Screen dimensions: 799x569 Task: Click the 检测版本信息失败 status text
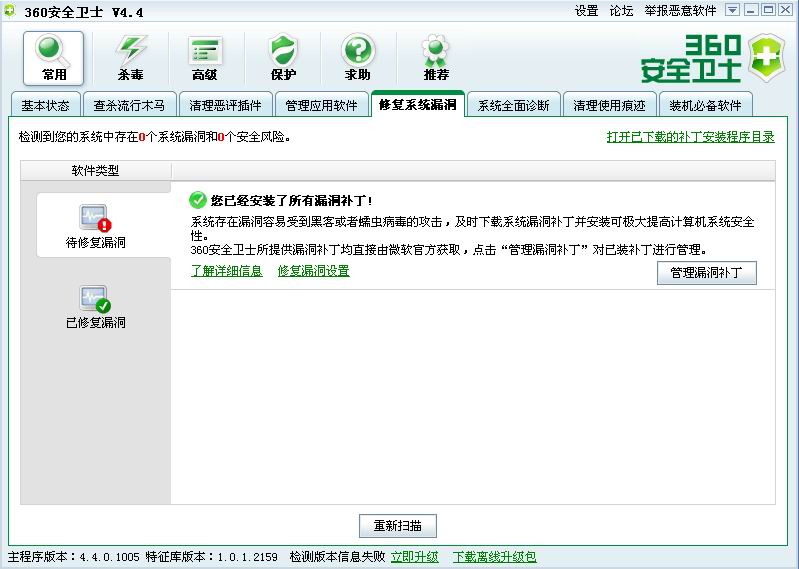coord(337,557)
